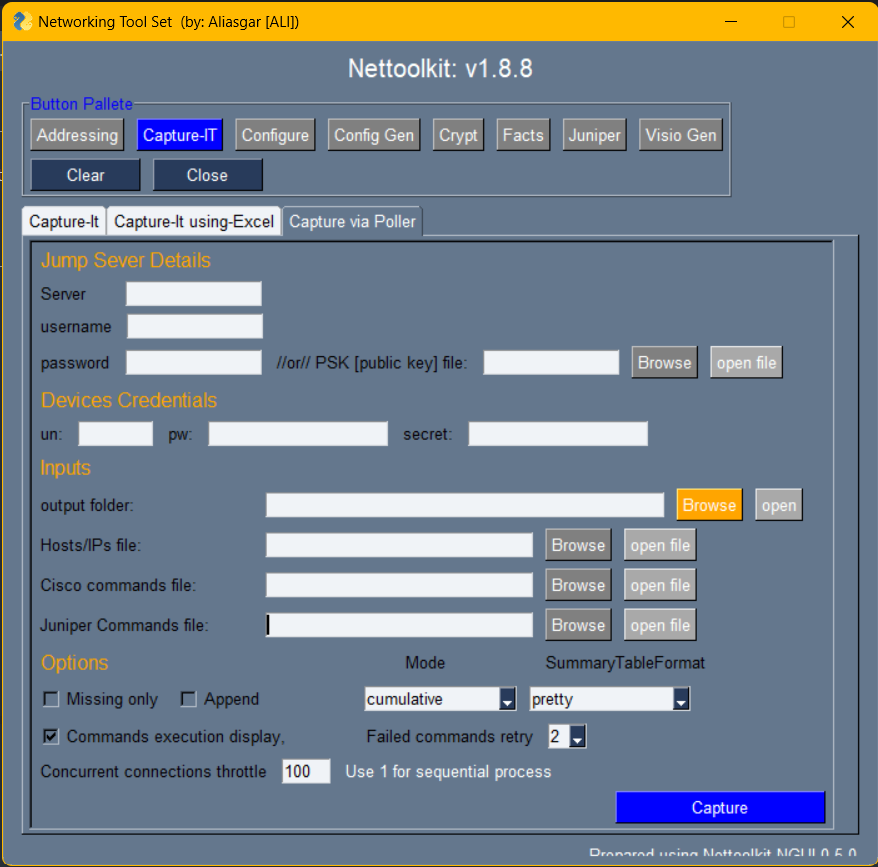Click the Close button in palette
The height and width of the screenshot is (867, 878).
tap(207, 175)
